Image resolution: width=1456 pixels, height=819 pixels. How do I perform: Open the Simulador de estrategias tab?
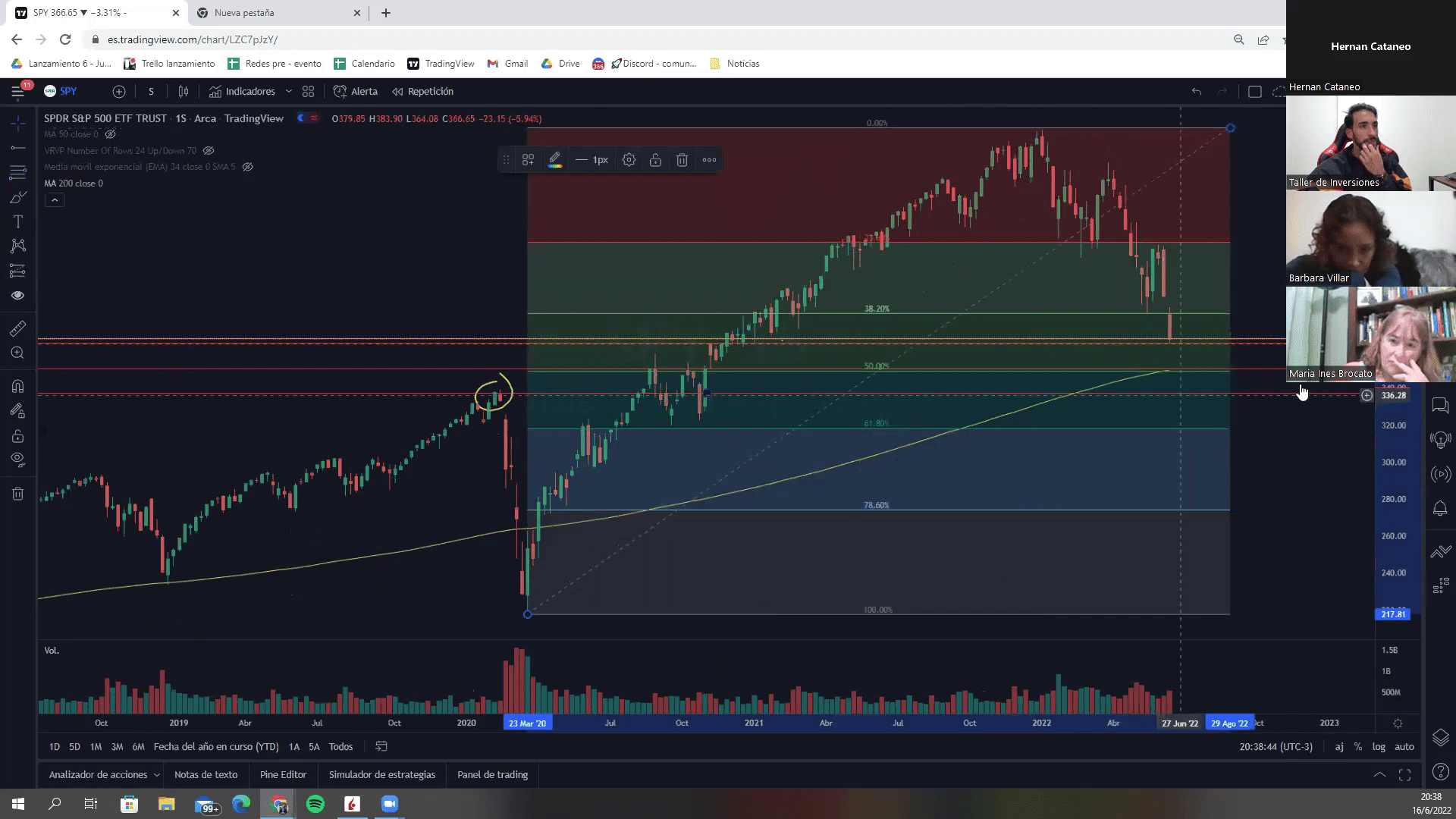382,775
